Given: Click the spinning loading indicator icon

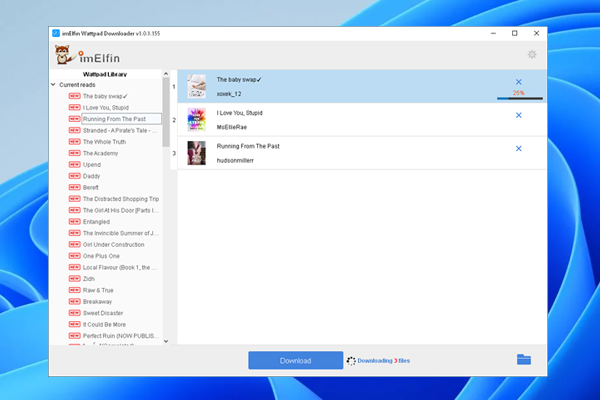Looking at the screenshot, I should [x=351, y=361].
